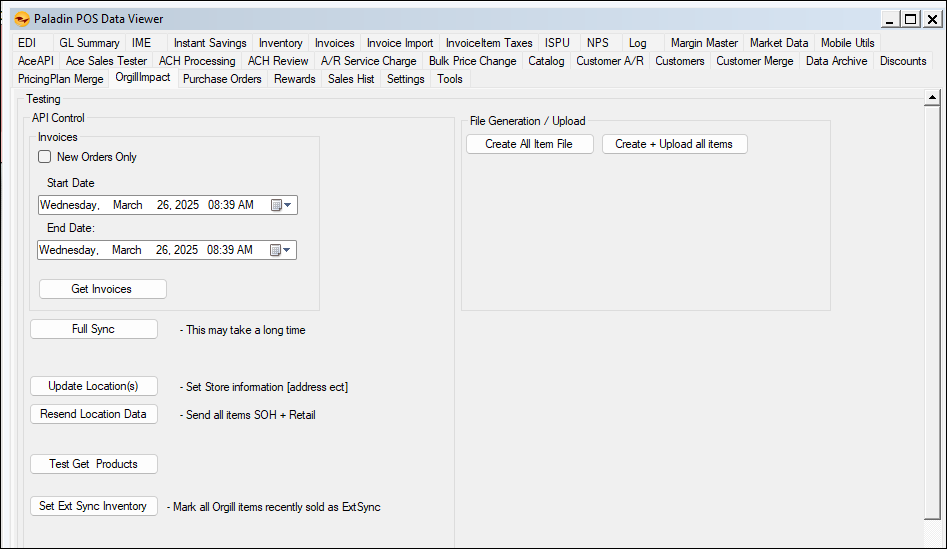
Task: Select the Customers tab
Action: [x=679, y=61]
